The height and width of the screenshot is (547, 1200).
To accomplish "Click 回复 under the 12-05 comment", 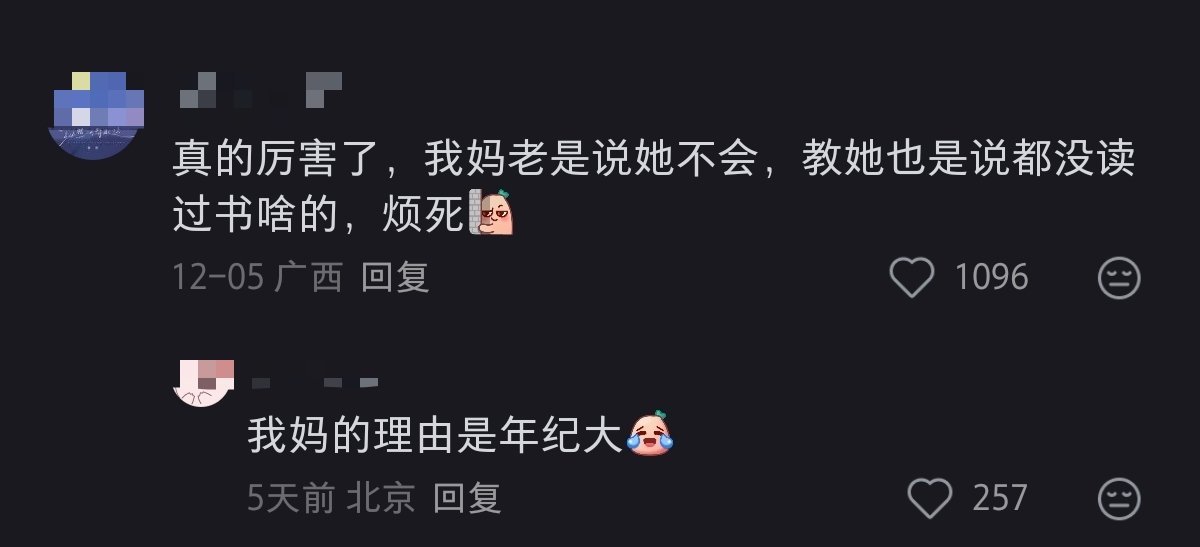I will click(x=395, y=277).
